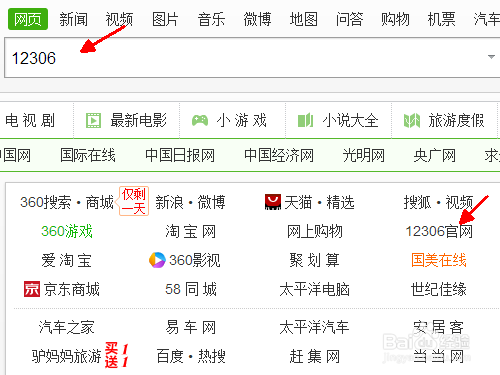Open the 太平洋汽车 link
This screenshot has width=500, height=375.
coord(315,327)
